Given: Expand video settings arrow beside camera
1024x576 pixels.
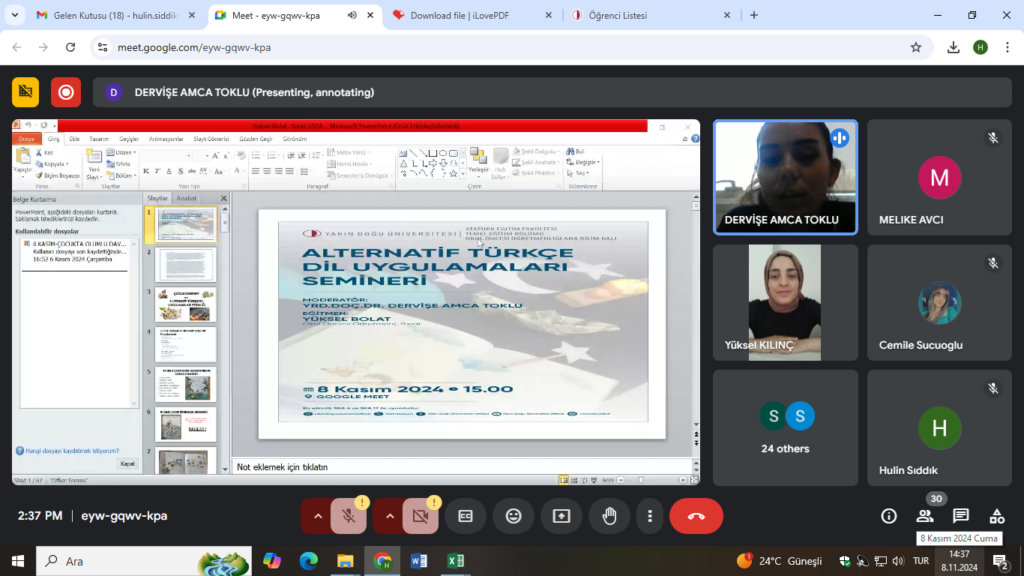Looking at the screenshot, I should click(x=390, y=516).
